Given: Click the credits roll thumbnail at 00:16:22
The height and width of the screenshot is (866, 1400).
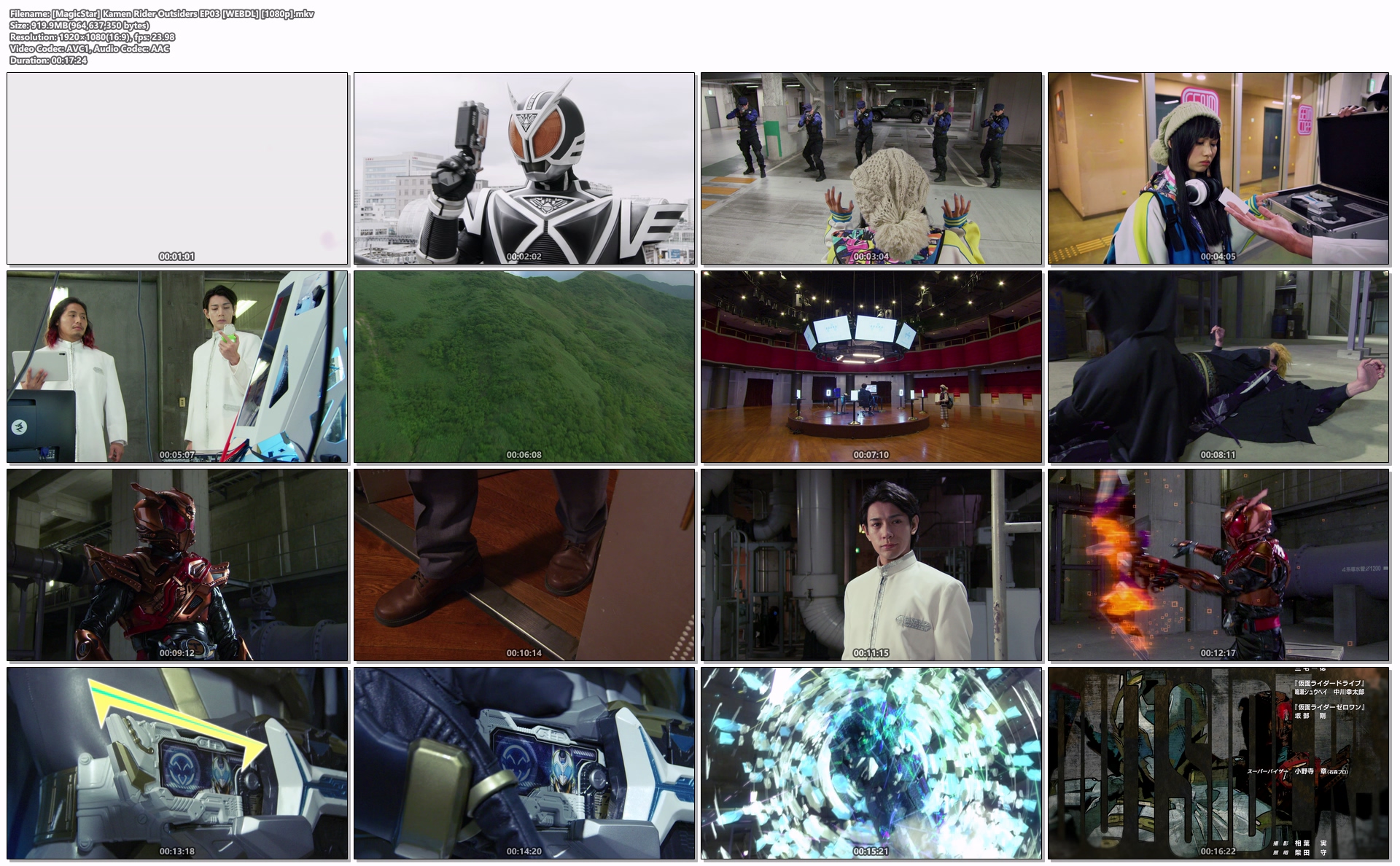Looking at the screenshot, I should [x=1218, y=763].
